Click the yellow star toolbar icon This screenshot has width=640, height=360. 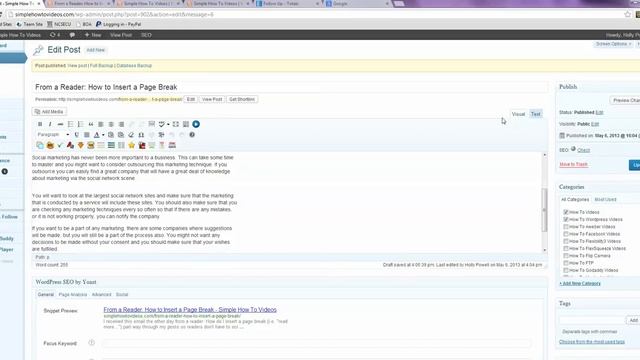[131, 145]
